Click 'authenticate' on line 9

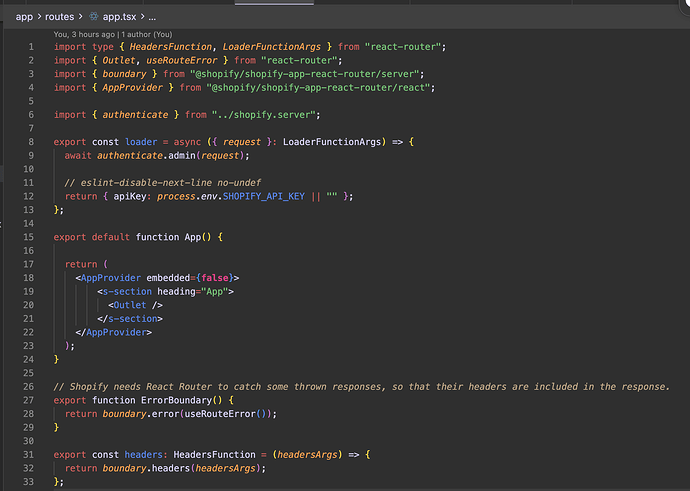pos(130,155)
